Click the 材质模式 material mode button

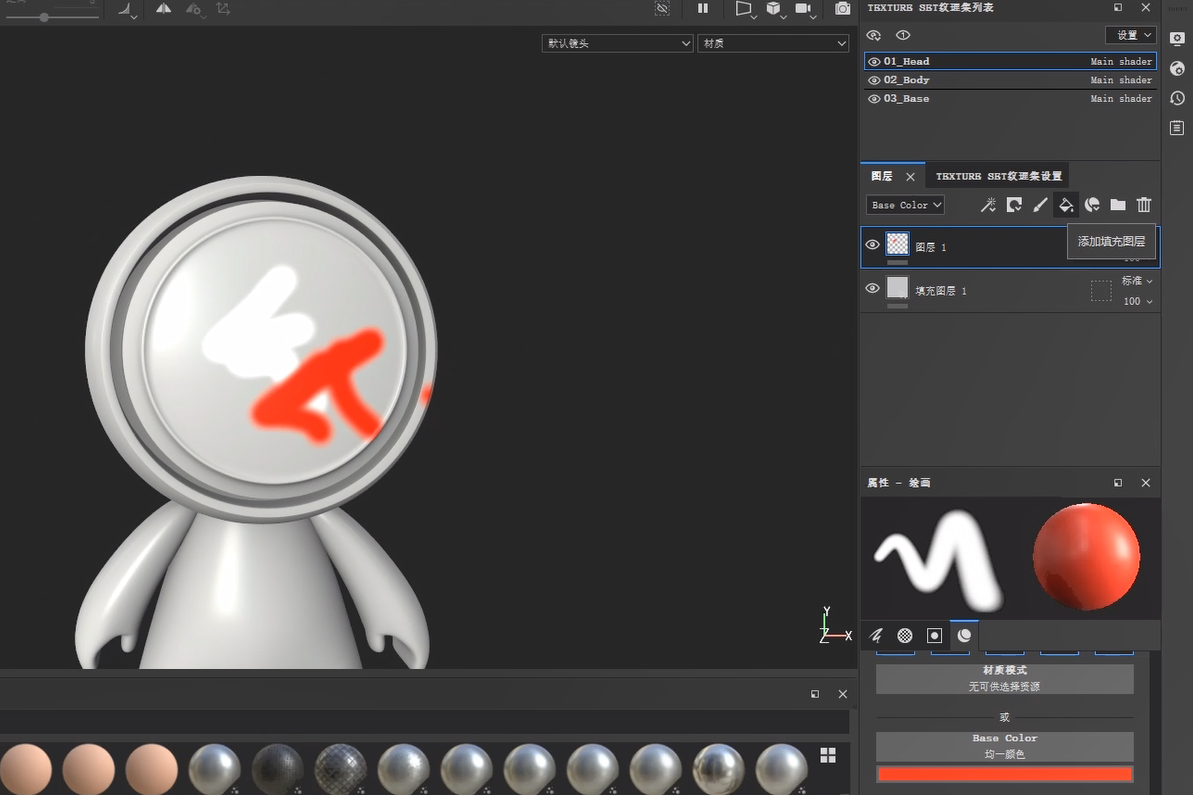click(1004, 678)
